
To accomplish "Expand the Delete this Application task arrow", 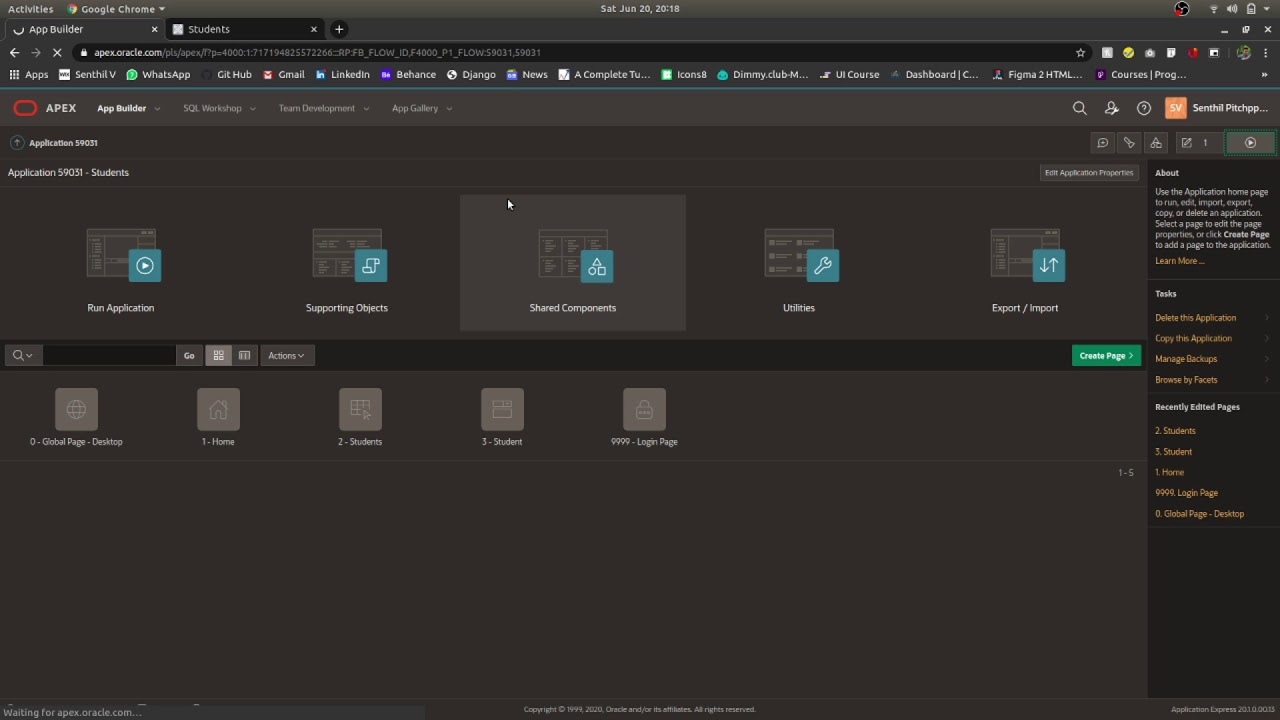I will 1267,318.
